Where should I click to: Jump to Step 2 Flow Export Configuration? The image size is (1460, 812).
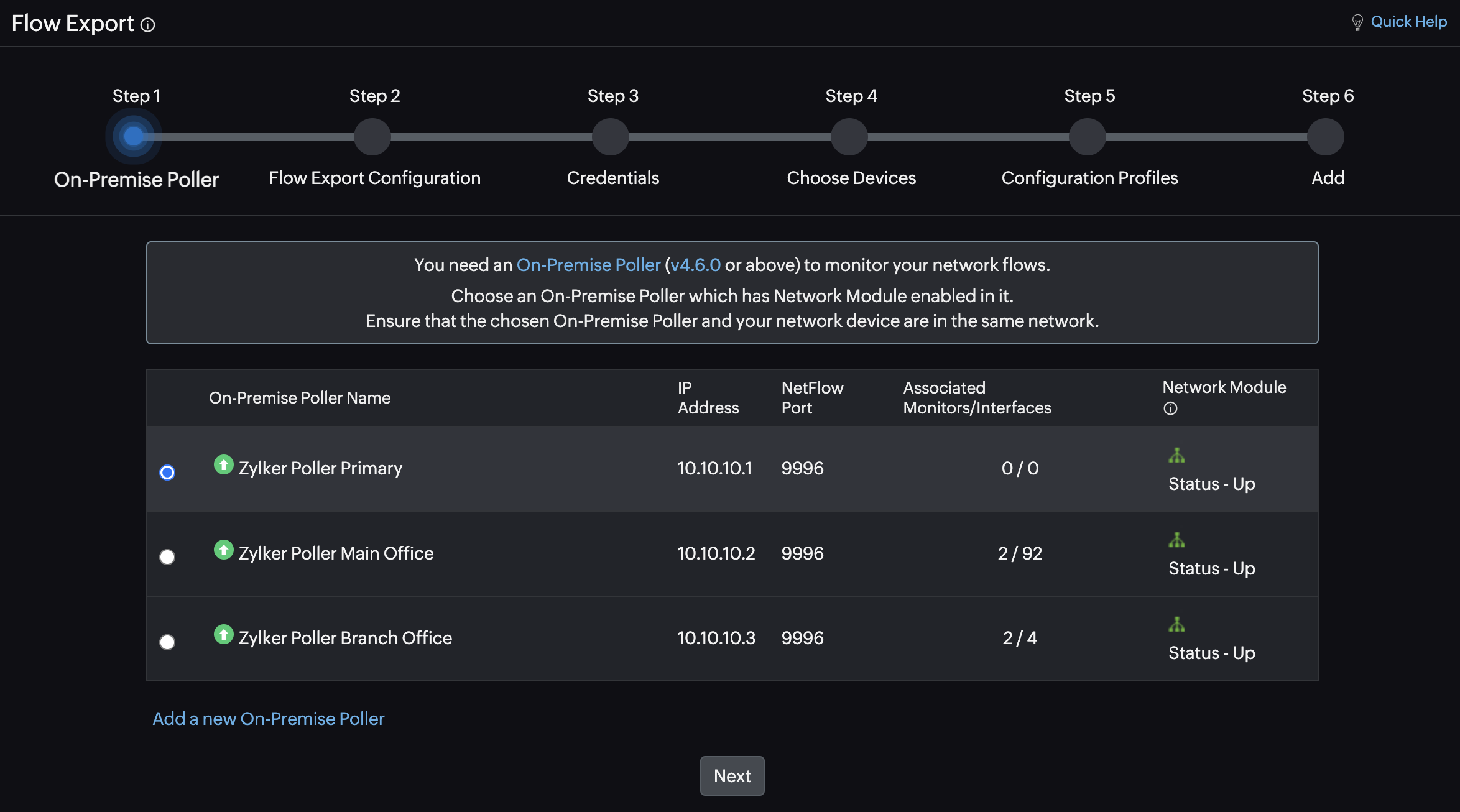coord(372,137)
